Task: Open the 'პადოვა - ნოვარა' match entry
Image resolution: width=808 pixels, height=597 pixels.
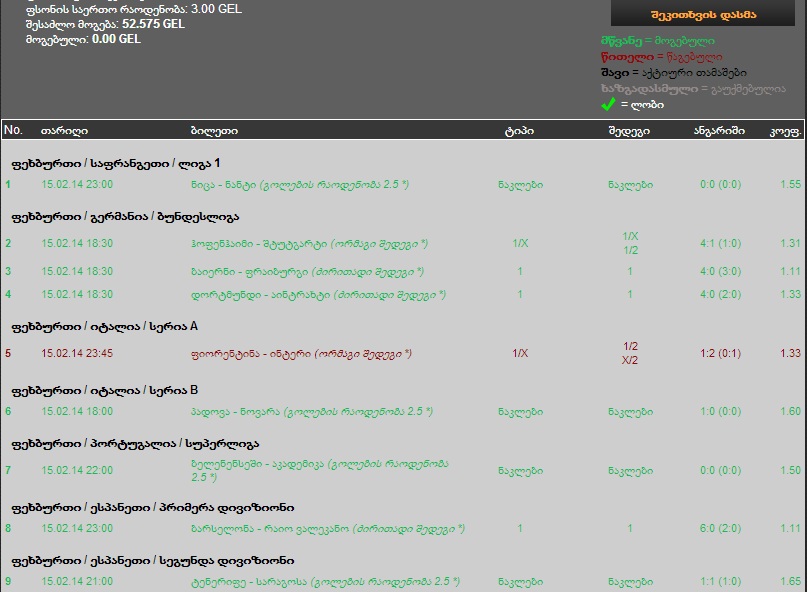Action: 312,412
